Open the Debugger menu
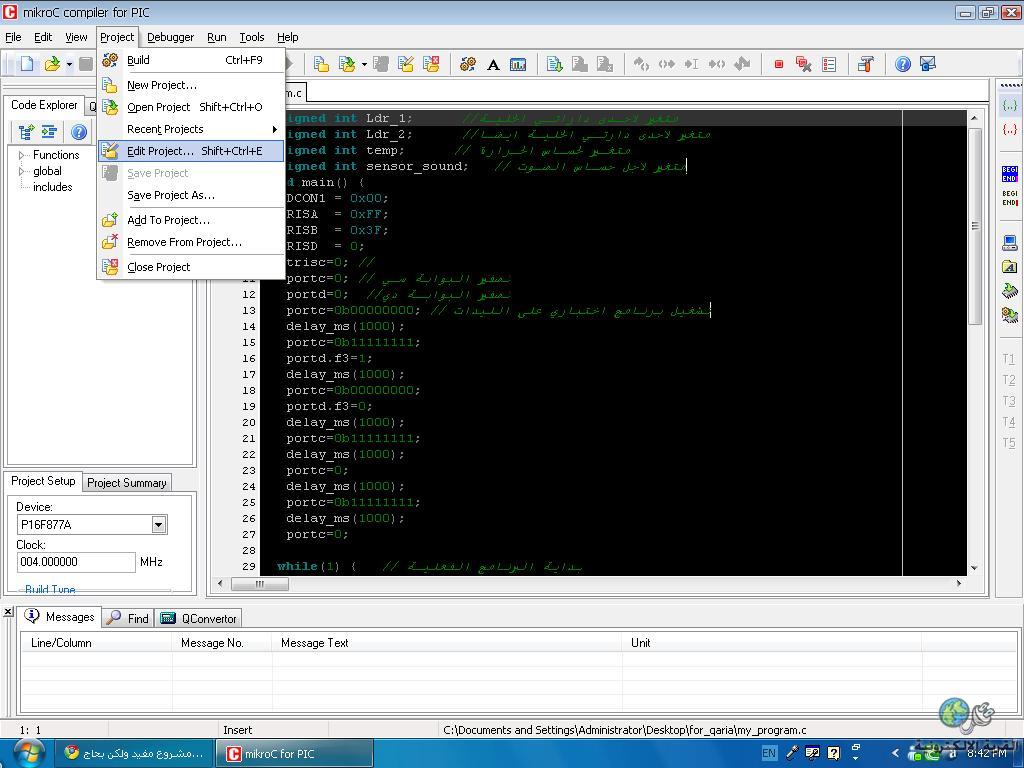Screen dimensions: 1024x768 (x=170, y=37)
